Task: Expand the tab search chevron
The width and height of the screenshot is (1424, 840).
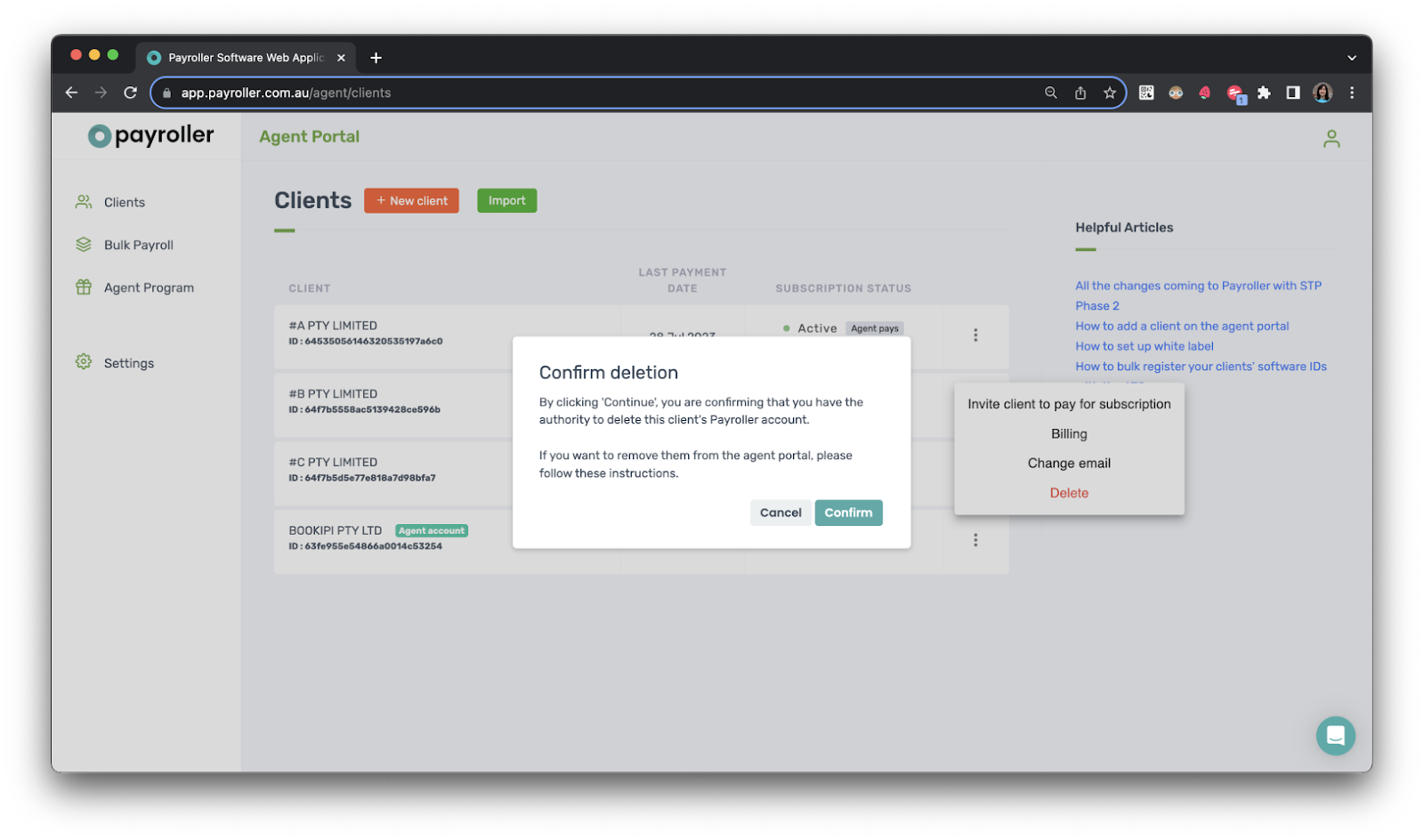Action: [1352, 58]
